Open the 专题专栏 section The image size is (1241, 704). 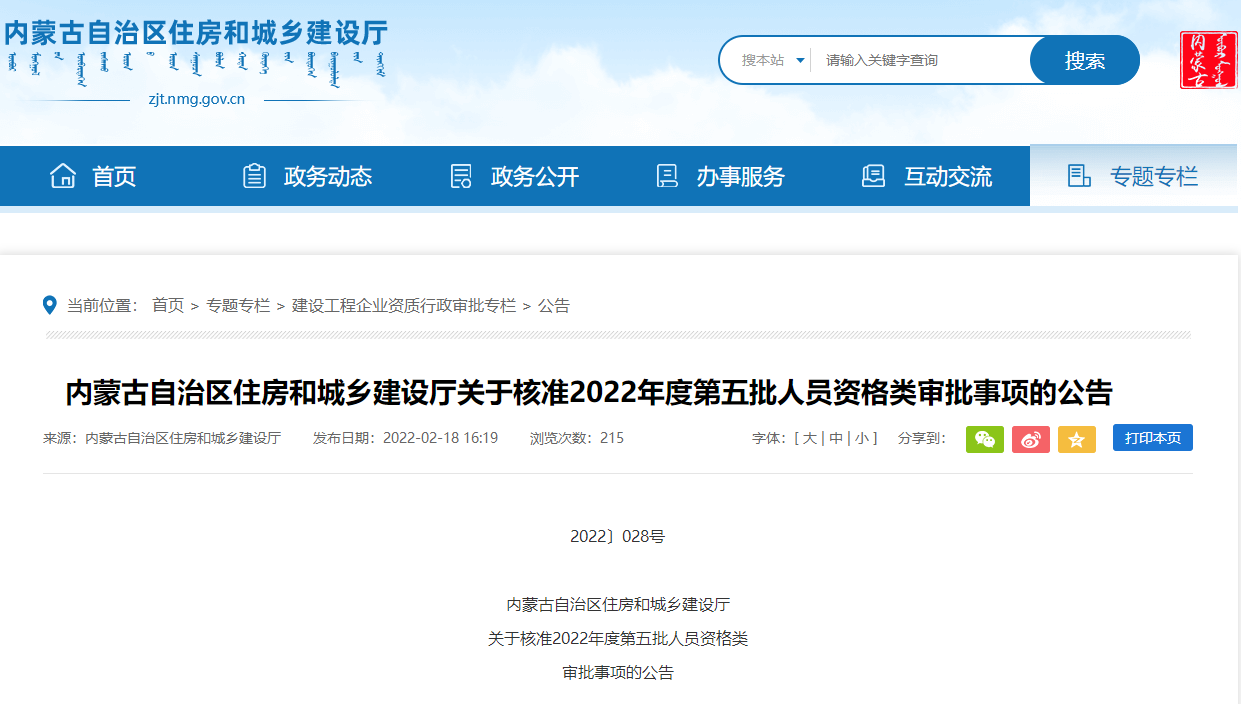[x=1153, y=175]
